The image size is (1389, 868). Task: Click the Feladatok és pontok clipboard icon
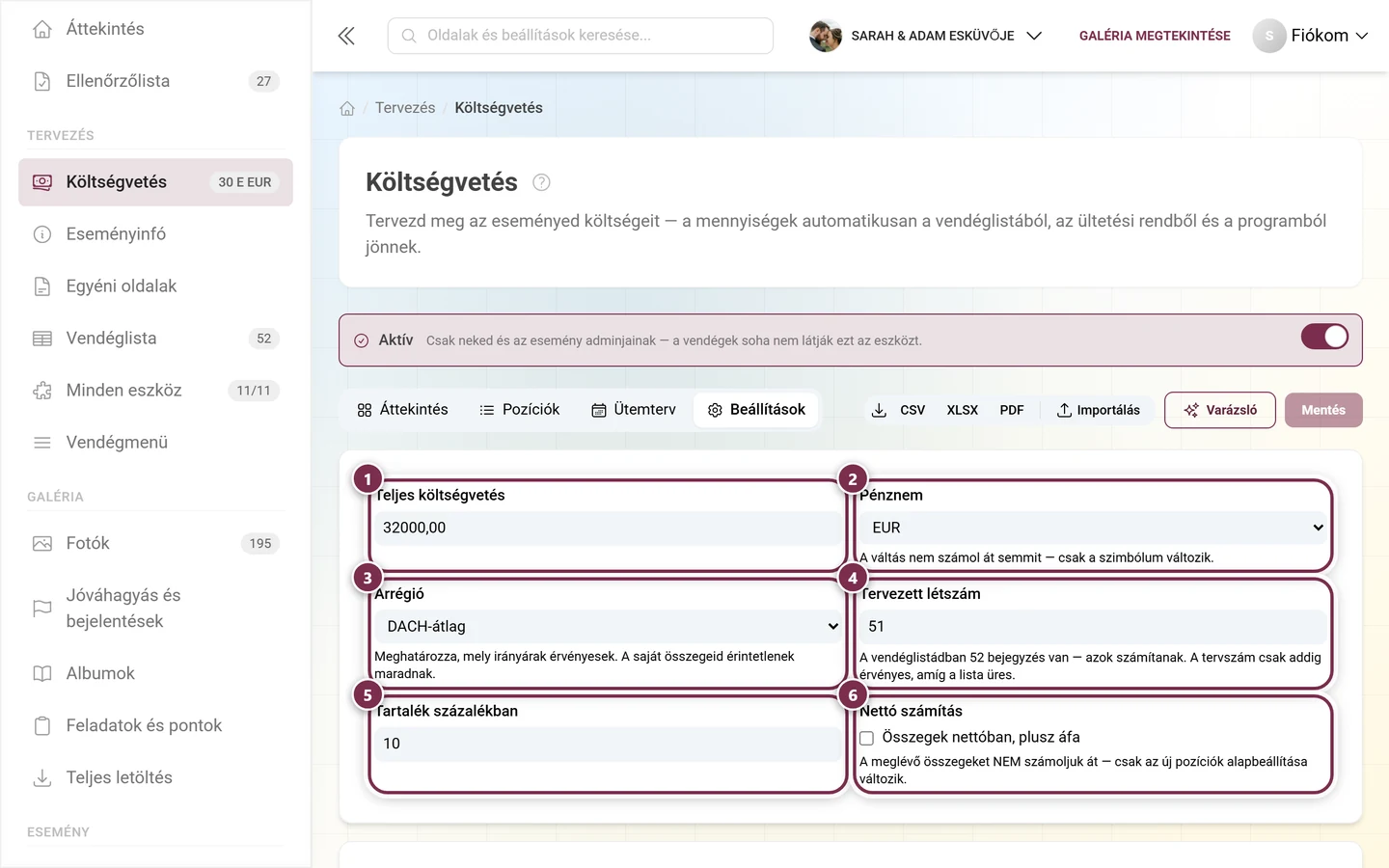coord(42,725)
